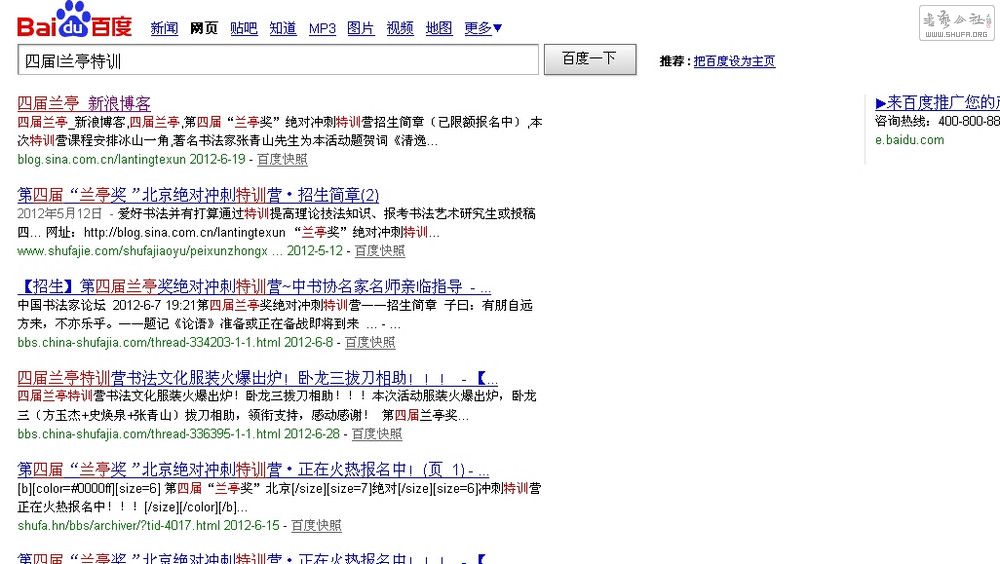This screenshot has width=1000, height=564.
Task: Go to the 知道 tab
Action: pyautogui.click(x=283, y=29)
